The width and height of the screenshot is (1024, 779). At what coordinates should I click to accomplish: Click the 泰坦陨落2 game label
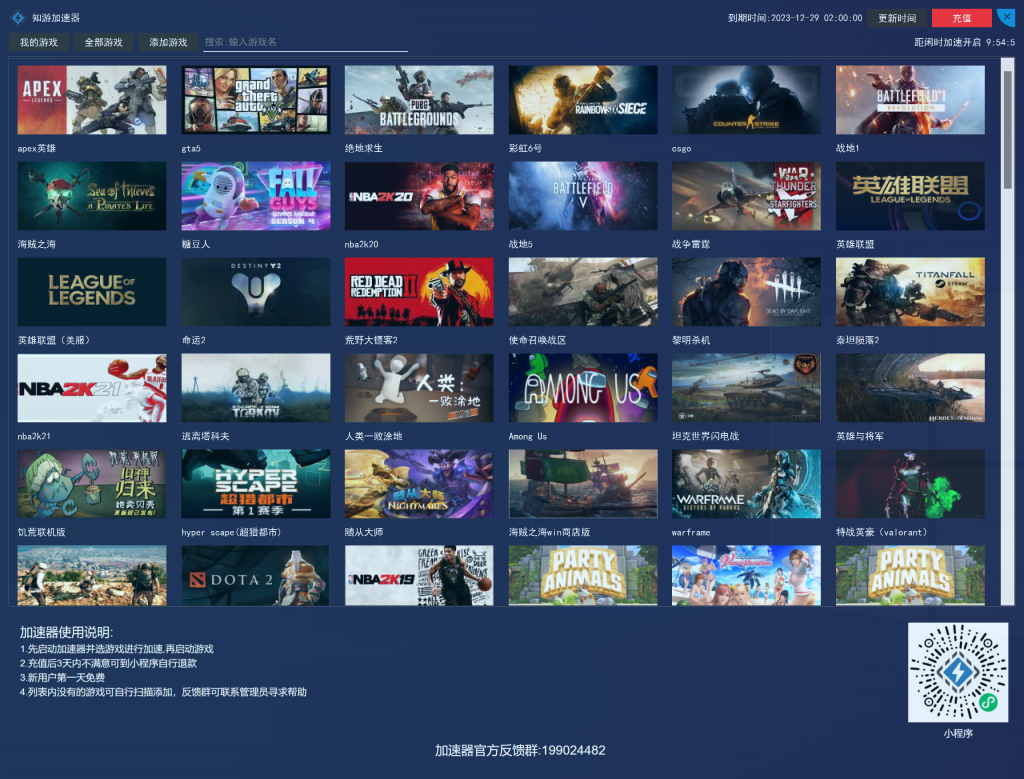857,340
